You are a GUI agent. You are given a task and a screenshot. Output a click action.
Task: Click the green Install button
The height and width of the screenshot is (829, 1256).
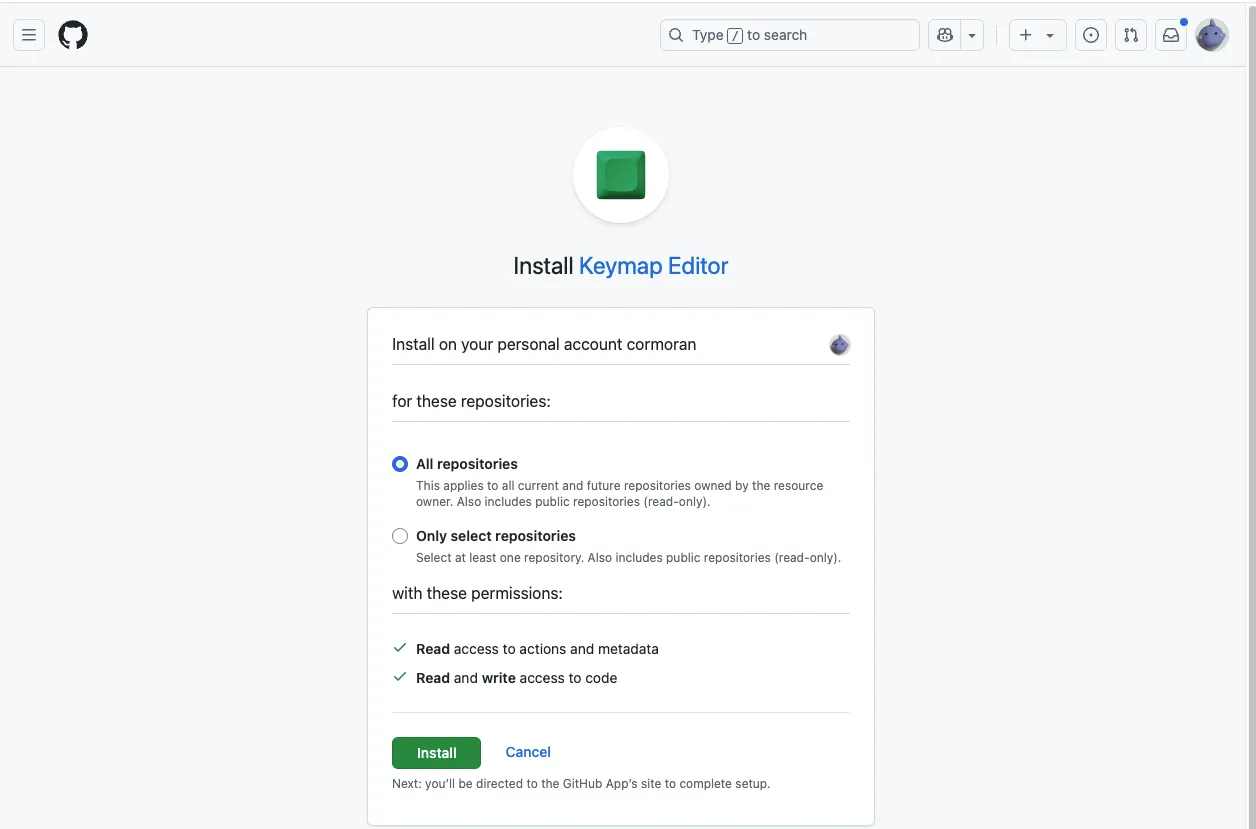point(436,753)
